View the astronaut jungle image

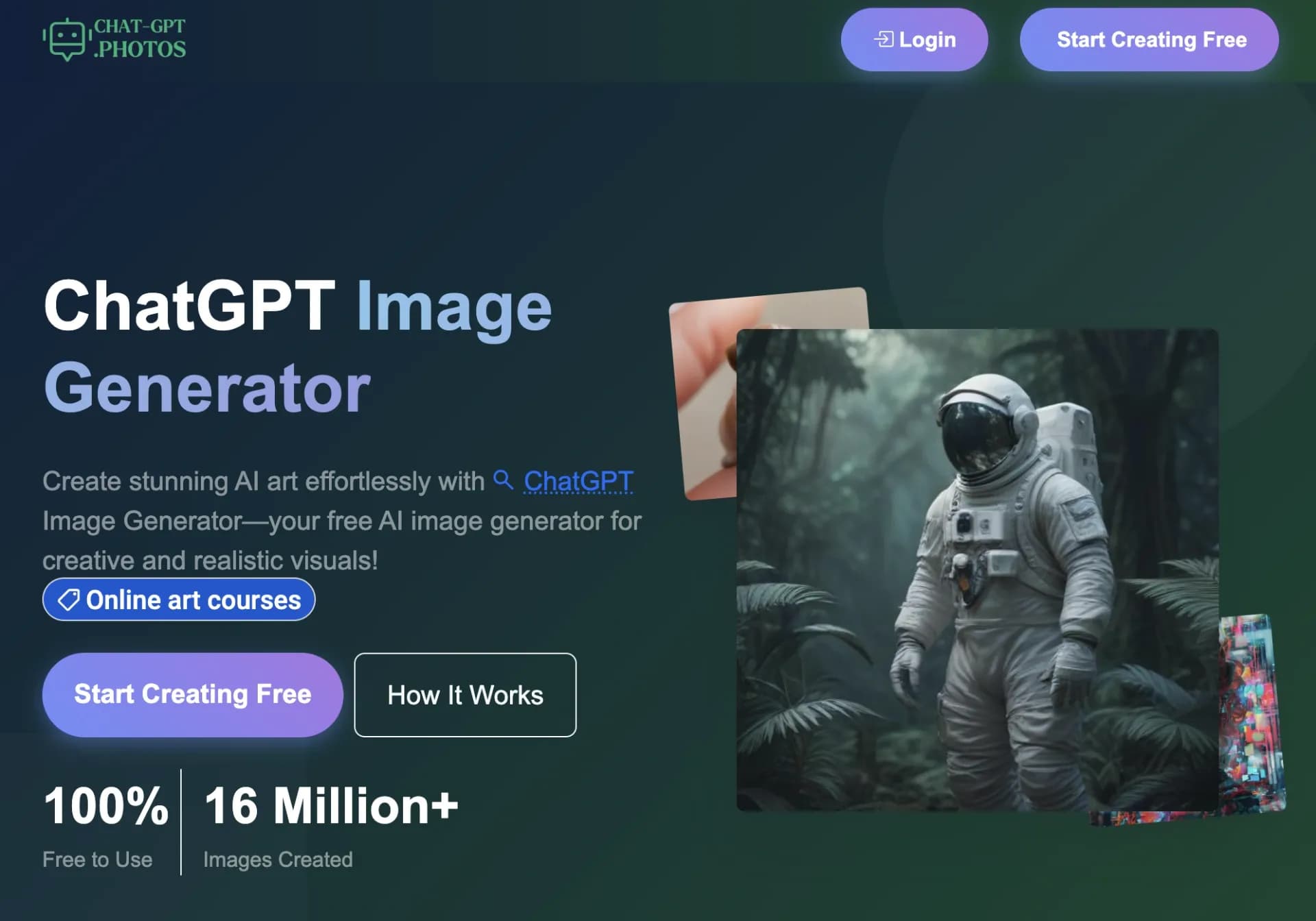(977, 570)
